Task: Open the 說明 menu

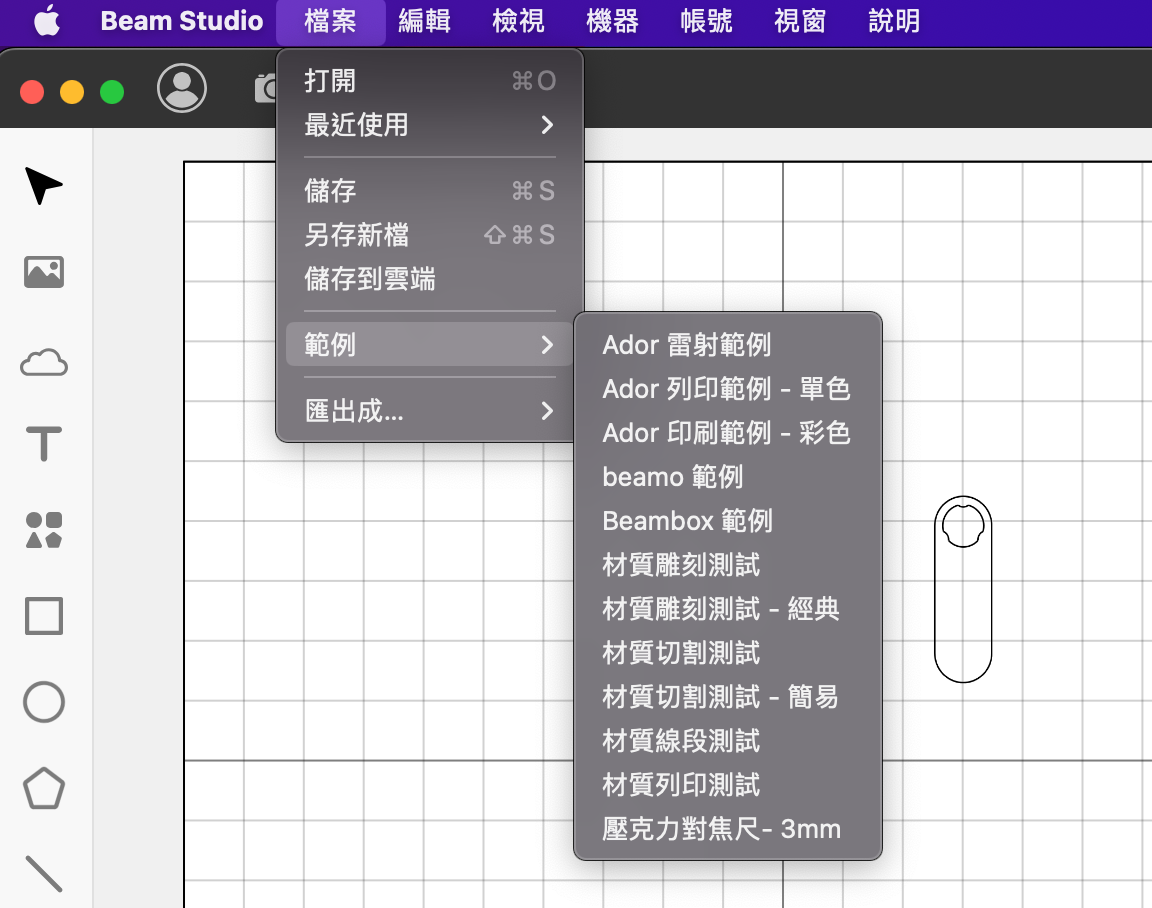Action: coord(894,21)
